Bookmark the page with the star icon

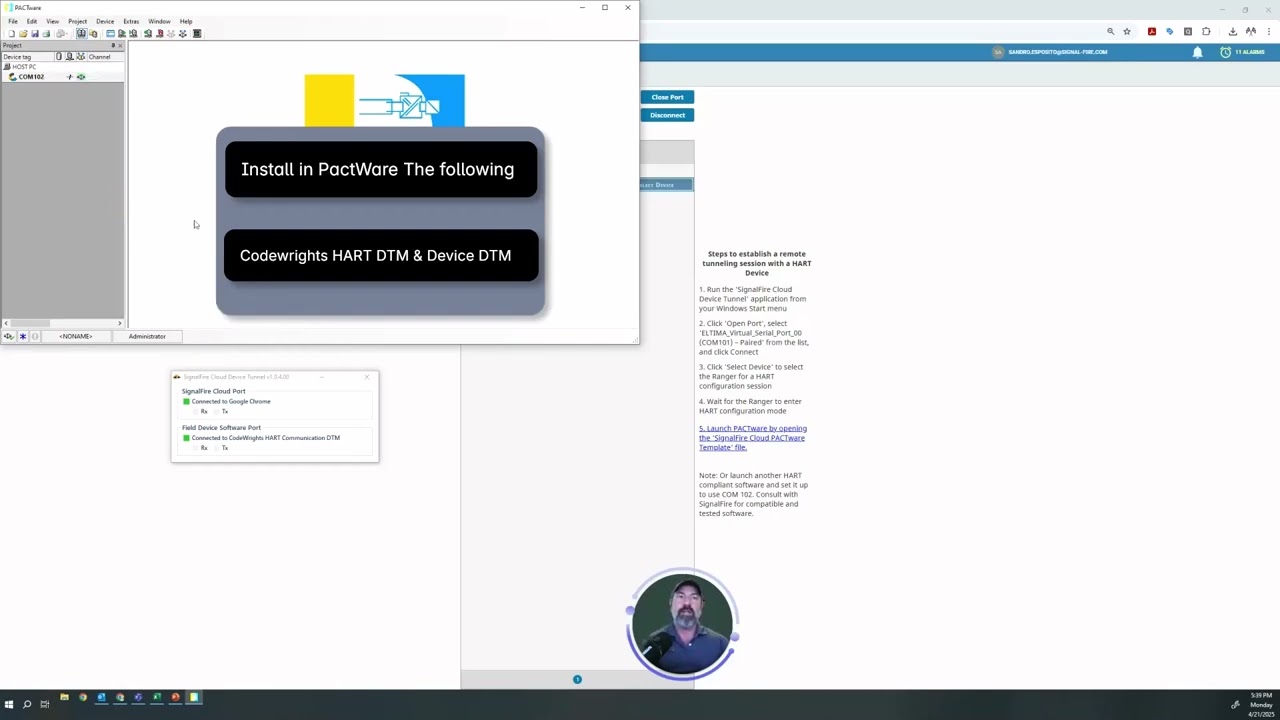1127,32
